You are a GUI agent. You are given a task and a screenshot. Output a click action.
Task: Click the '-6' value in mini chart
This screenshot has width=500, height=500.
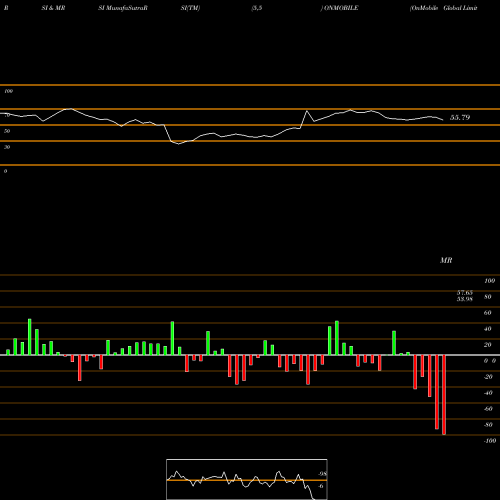tap(321, 486)
